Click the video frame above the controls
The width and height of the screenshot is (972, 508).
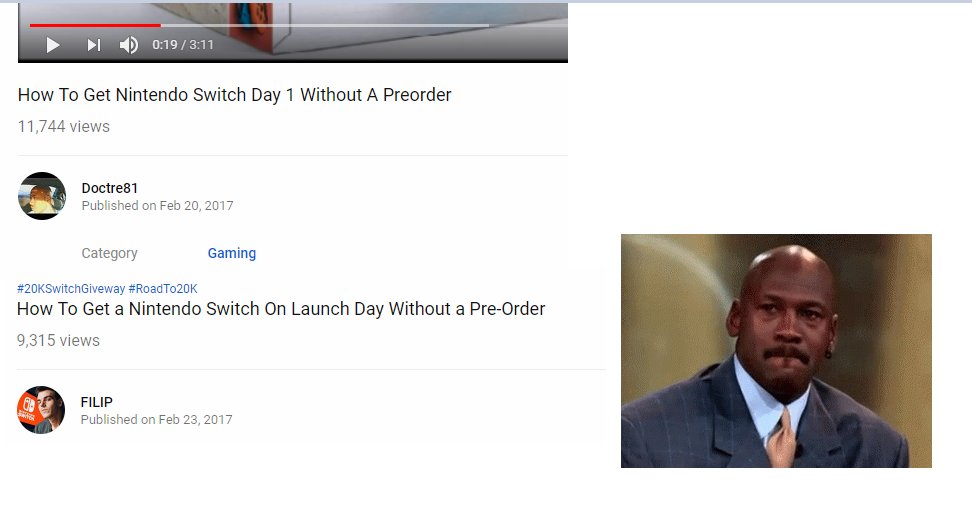coord(293,12)
